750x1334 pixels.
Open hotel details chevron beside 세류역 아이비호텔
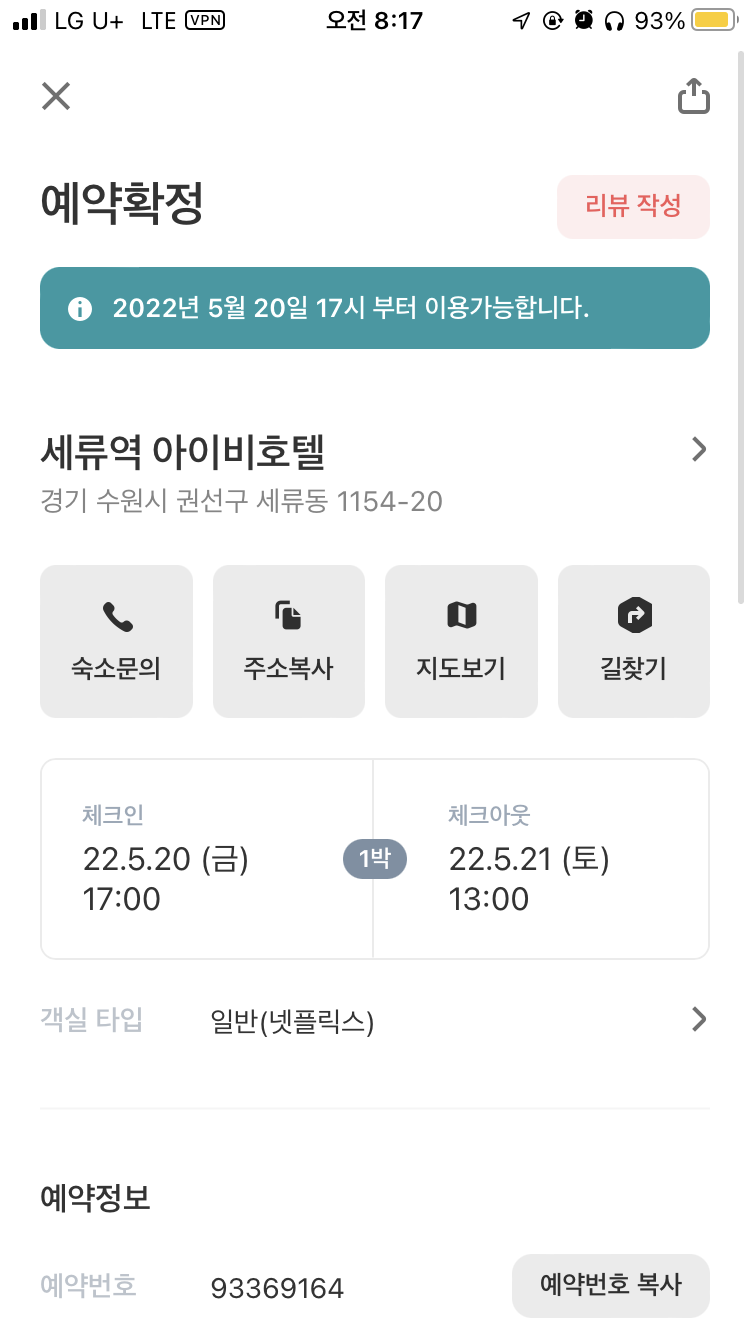699,450
